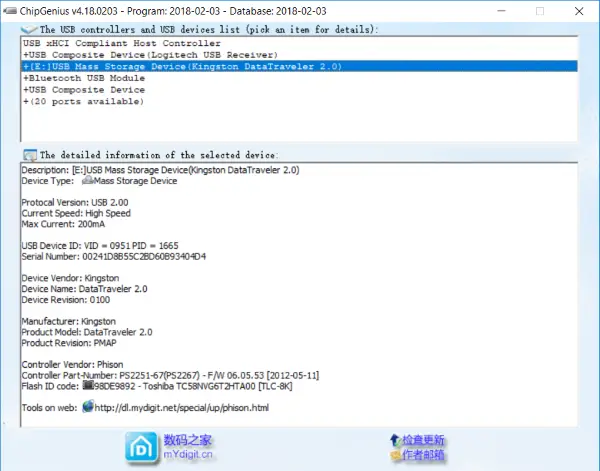Image resolution: width=600 pixels, height=471 pixels.
Task: Click the Device Revision: 0100 line
Action: point(66,300)
